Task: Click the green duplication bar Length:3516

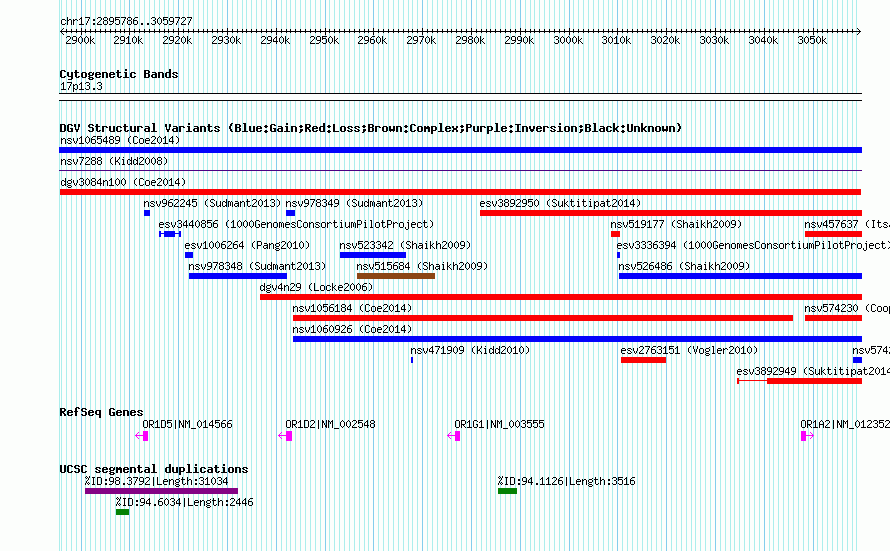Action: (507, 491)
